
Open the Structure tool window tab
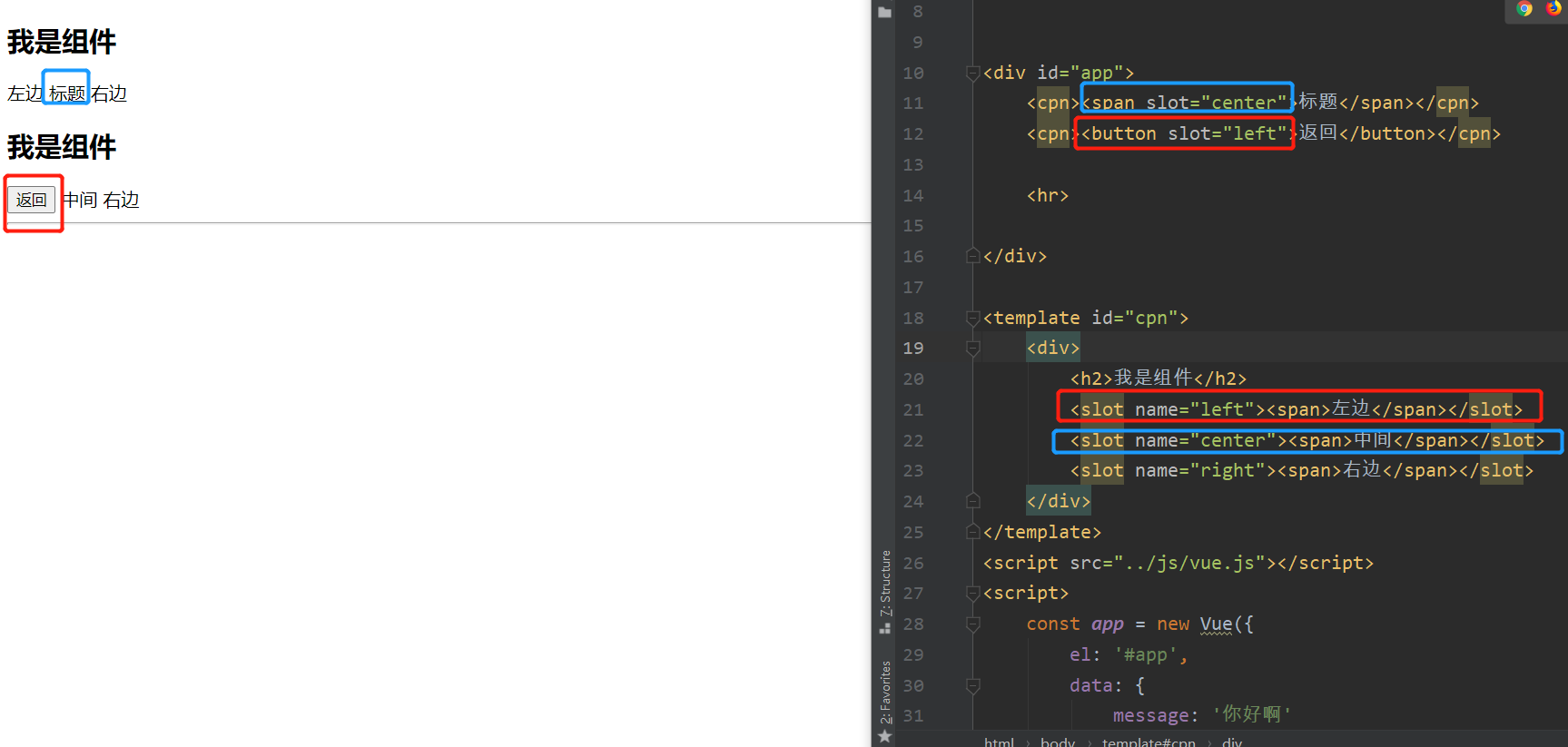[885, 584]
